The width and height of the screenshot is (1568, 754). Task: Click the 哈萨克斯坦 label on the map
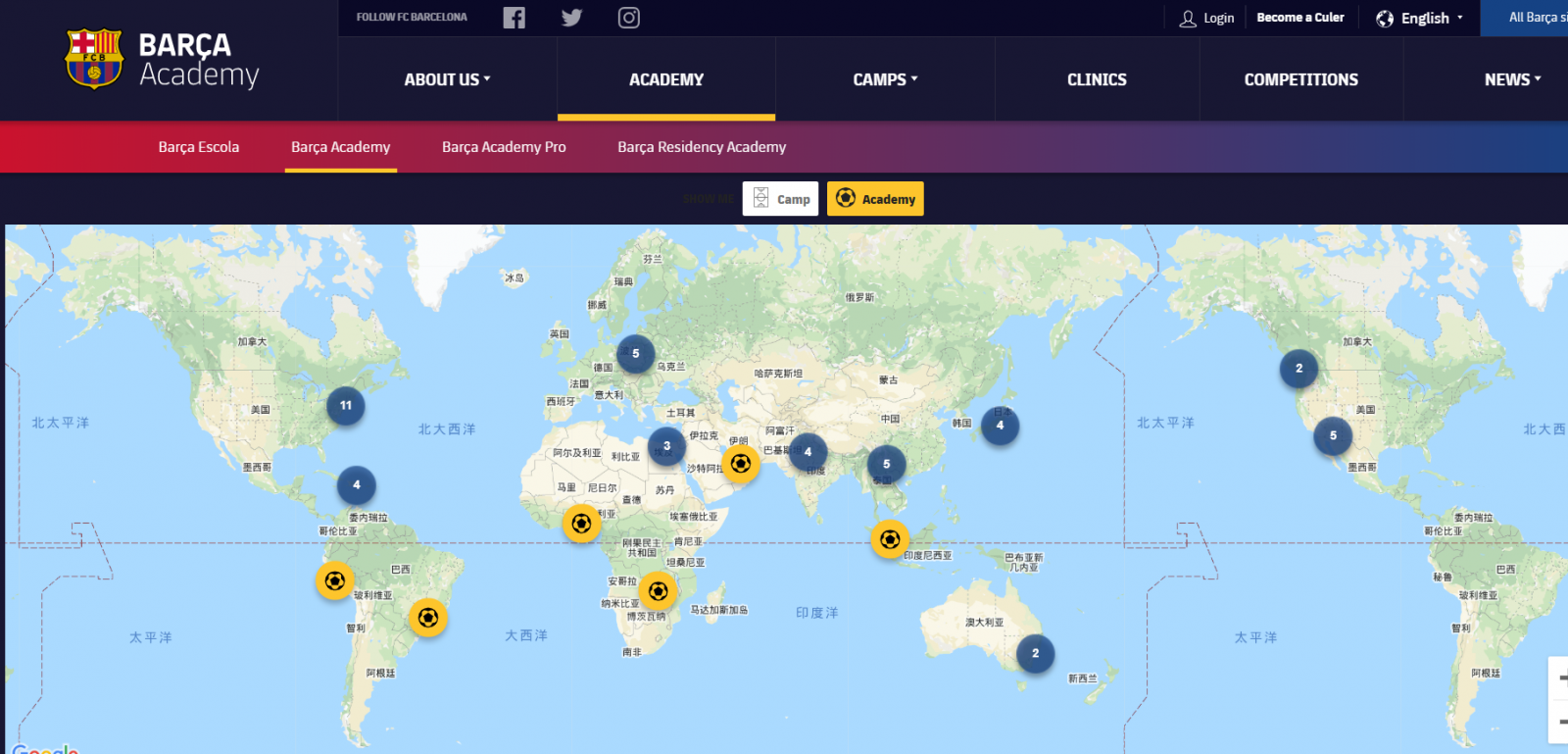[x=778, y=374]
